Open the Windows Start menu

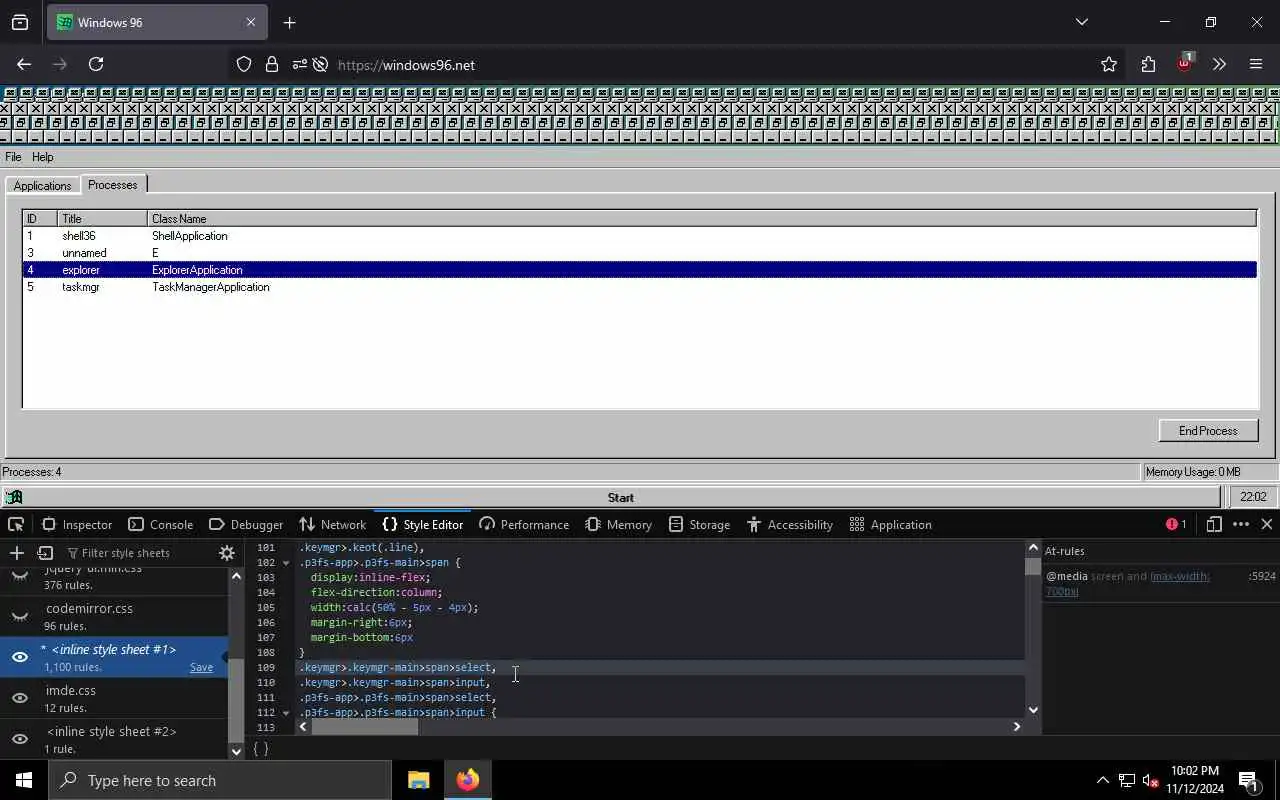coord(24,780)
